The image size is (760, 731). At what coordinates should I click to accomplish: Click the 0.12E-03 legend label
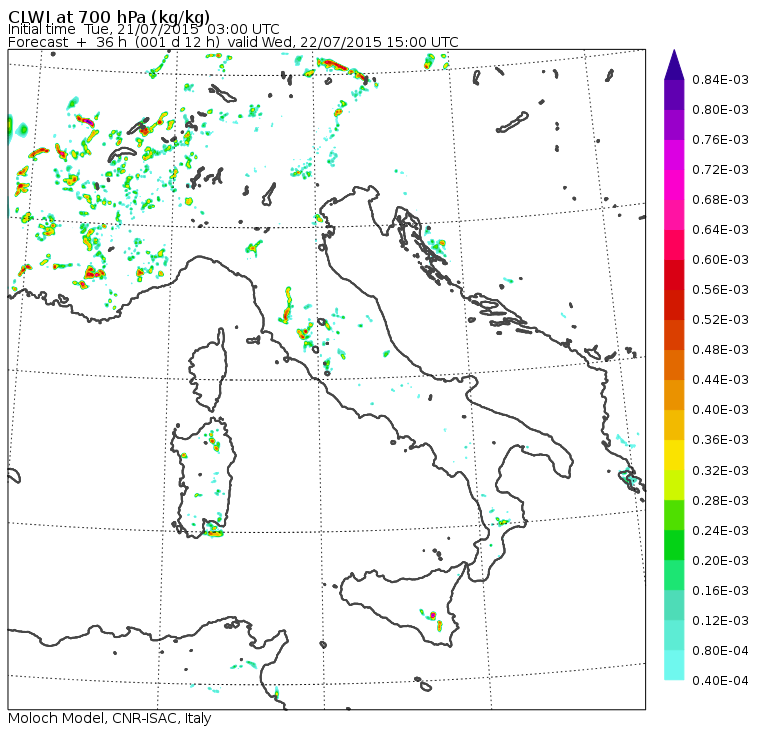[720, 621]
